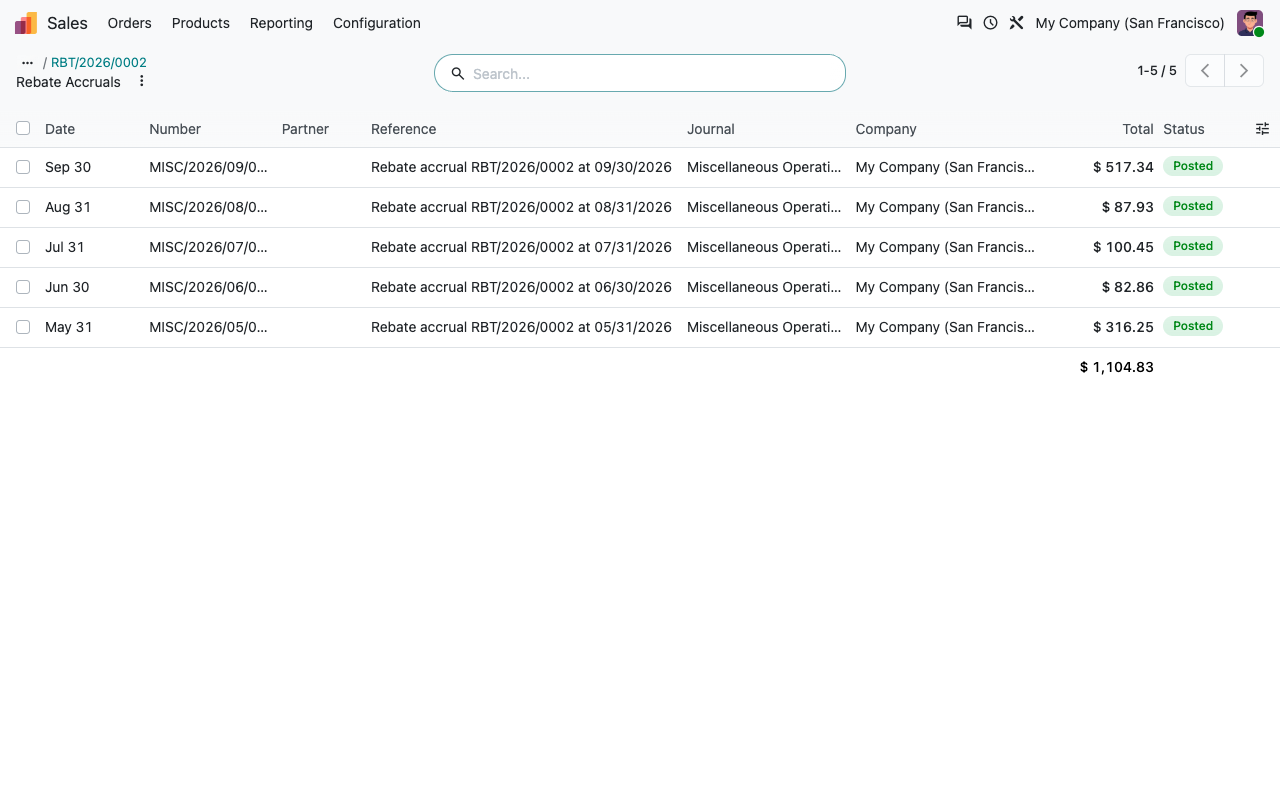Viewport: 1280px width, 800px height.
Task: Sort by the Date column header
Action: 60,129
